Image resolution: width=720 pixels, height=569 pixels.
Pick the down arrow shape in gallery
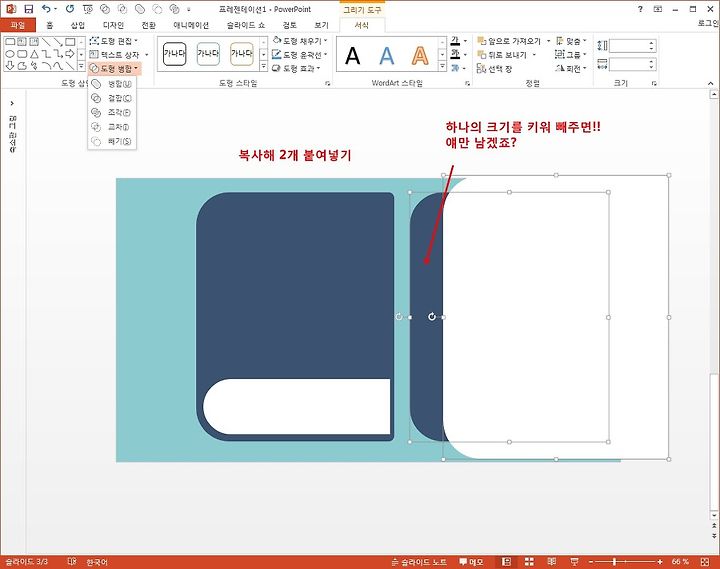(x=10, y=66)
